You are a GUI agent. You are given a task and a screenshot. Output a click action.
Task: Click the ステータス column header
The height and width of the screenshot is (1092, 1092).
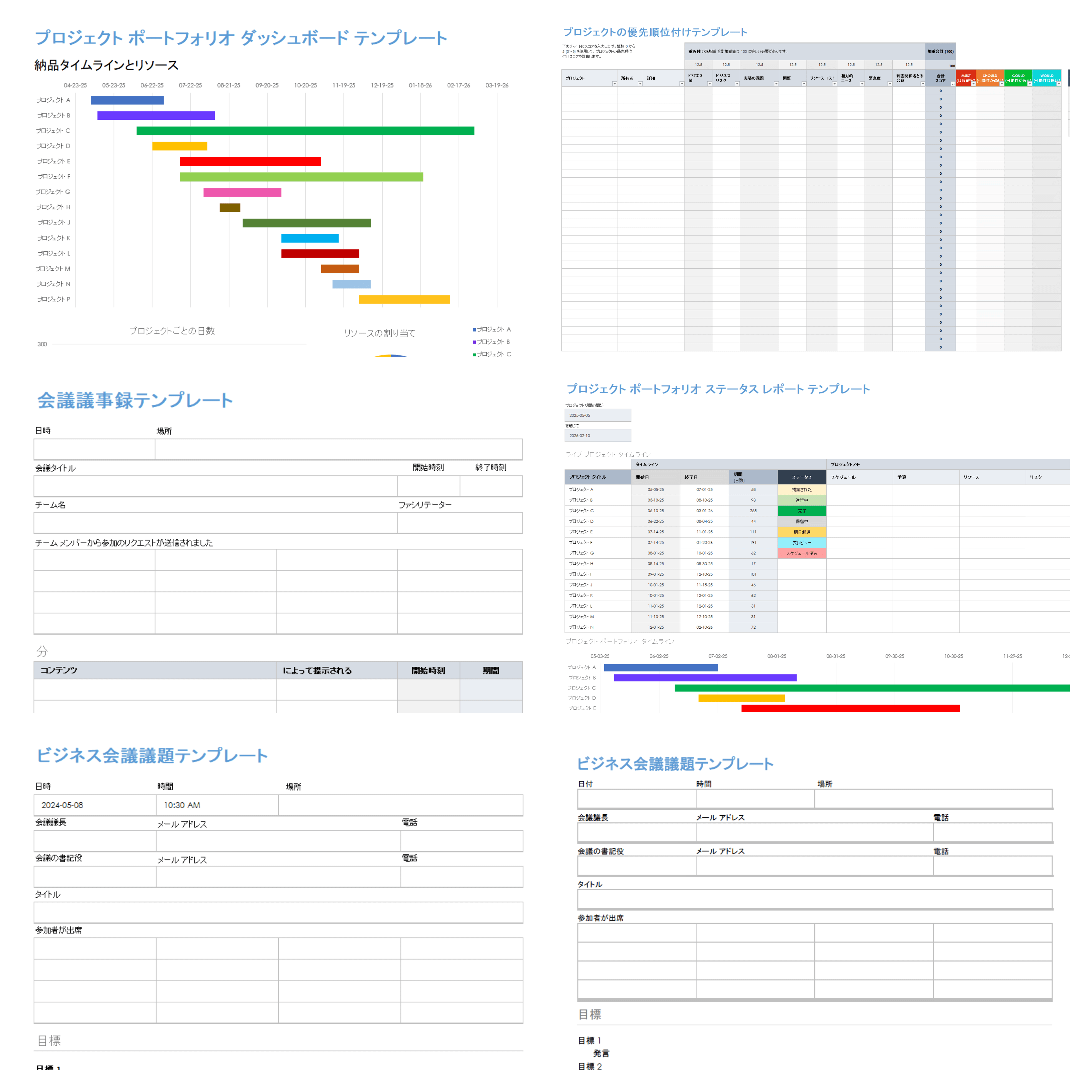click(802, 477)
